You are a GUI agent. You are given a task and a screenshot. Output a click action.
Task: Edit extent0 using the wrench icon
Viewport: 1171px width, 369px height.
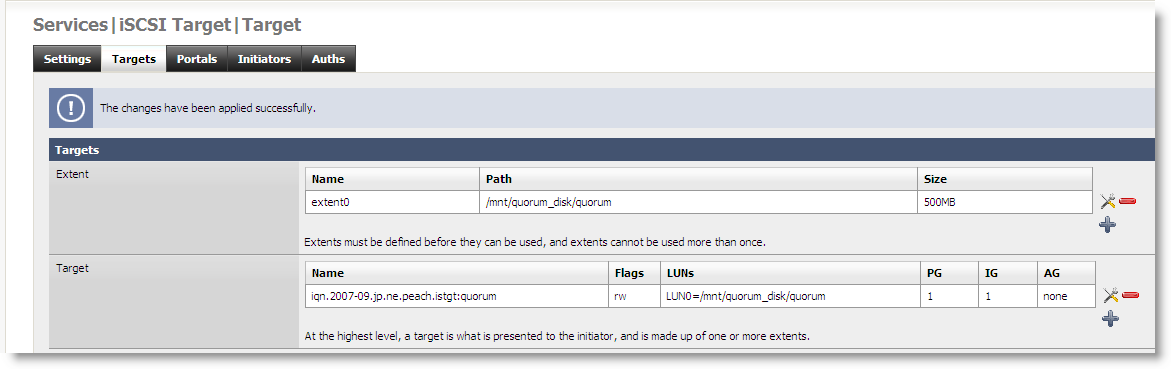1108,202
